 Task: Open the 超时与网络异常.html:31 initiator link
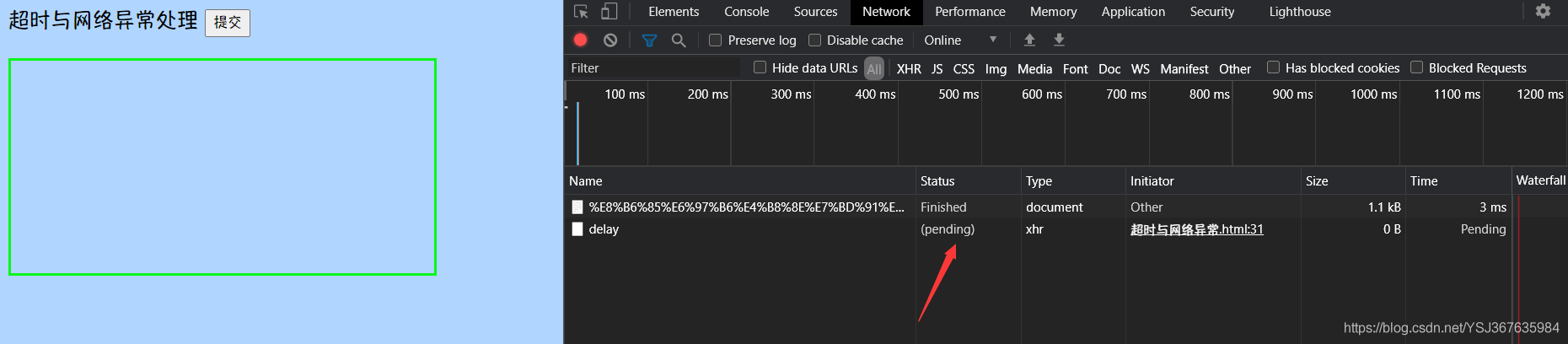[x=1196, y=229]
